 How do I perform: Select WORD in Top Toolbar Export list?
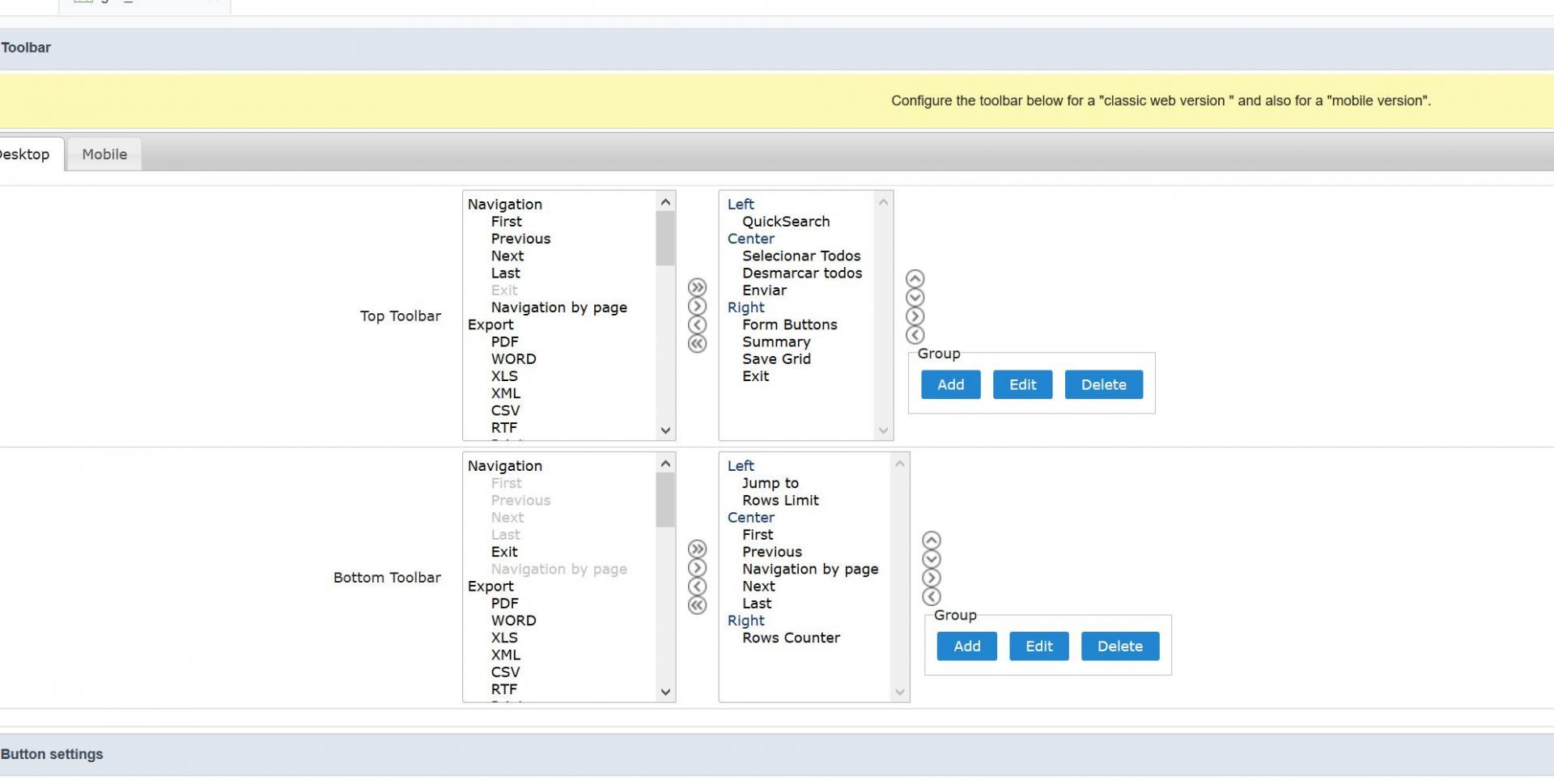(x=513, y=358)
